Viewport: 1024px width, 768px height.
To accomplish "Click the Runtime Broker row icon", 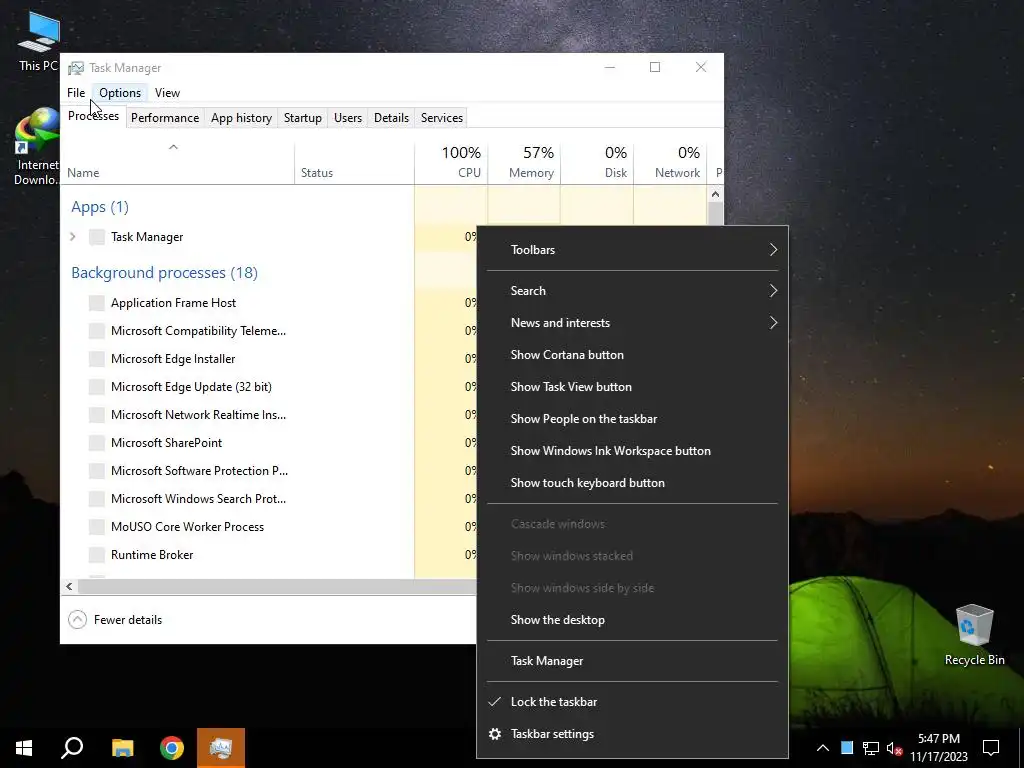I will [97, 555].
